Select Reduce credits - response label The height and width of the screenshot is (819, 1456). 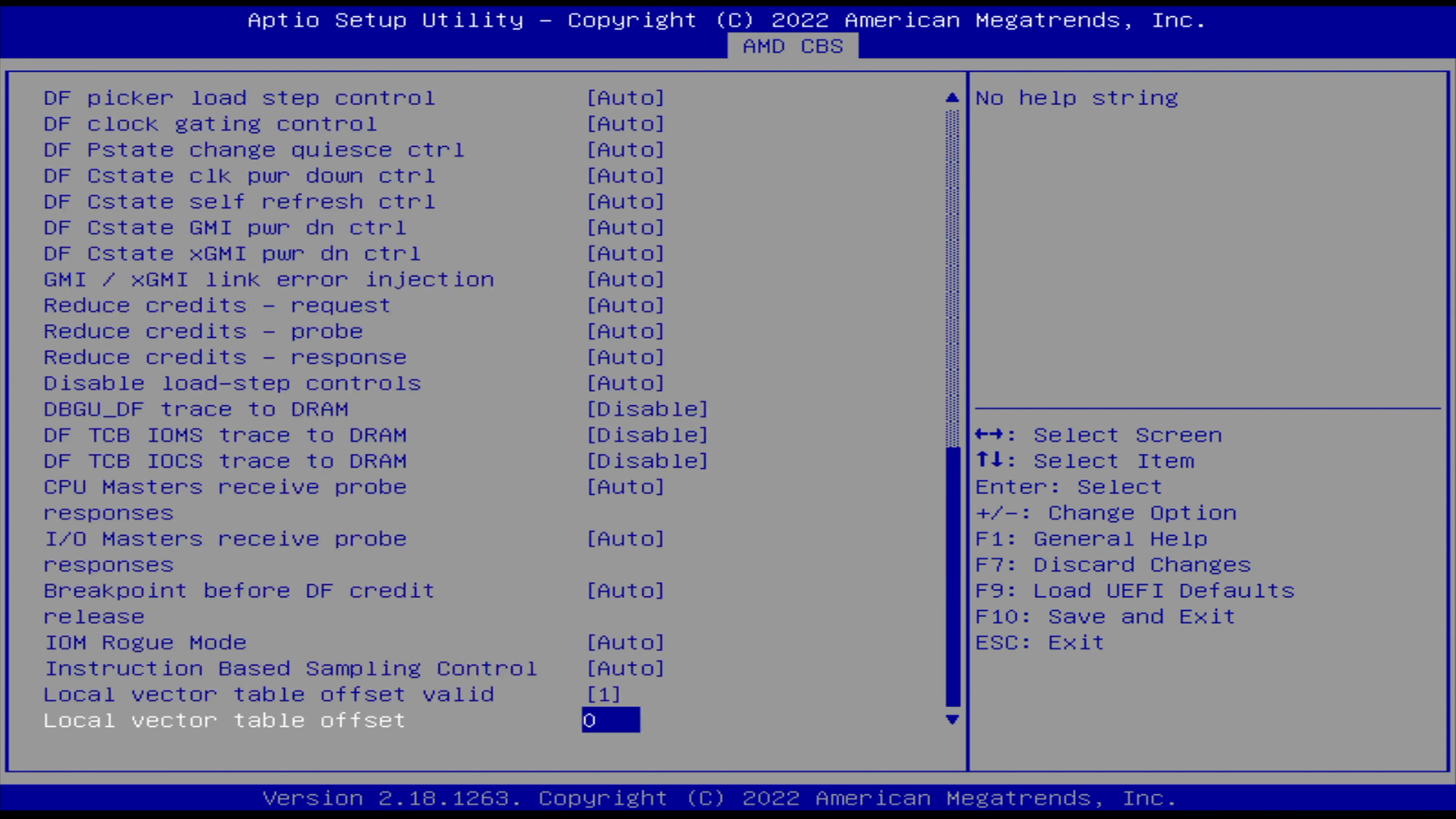225,357
